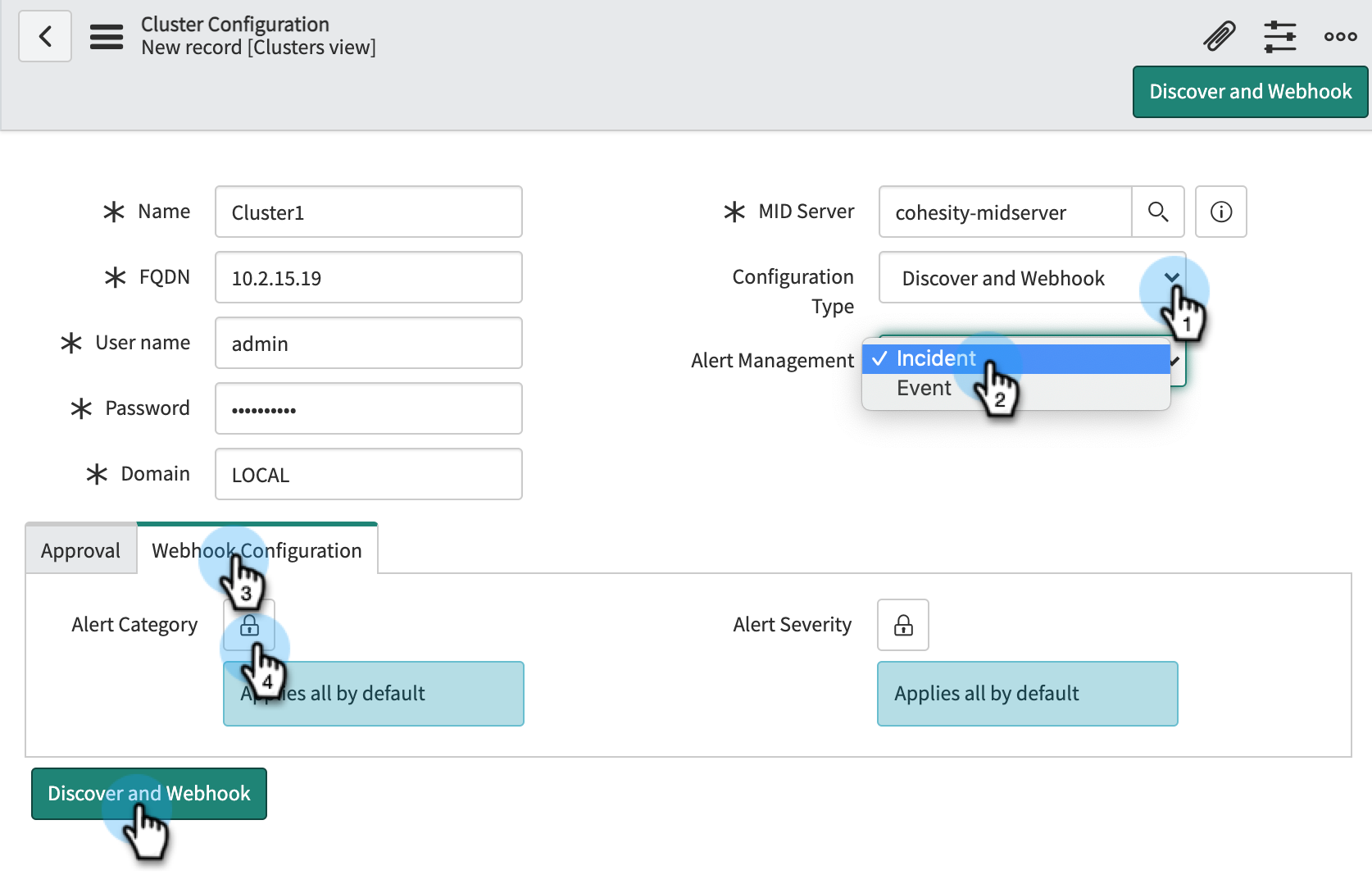Open the hamburger context menu

[106, 36]
